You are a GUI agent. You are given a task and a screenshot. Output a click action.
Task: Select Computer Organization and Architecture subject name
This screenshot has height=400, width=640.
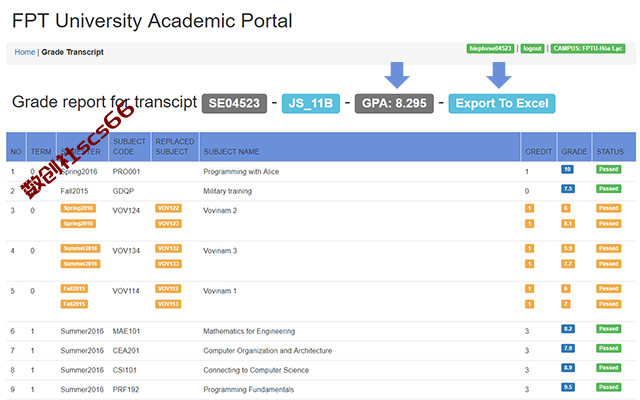(x=267, y=351)
